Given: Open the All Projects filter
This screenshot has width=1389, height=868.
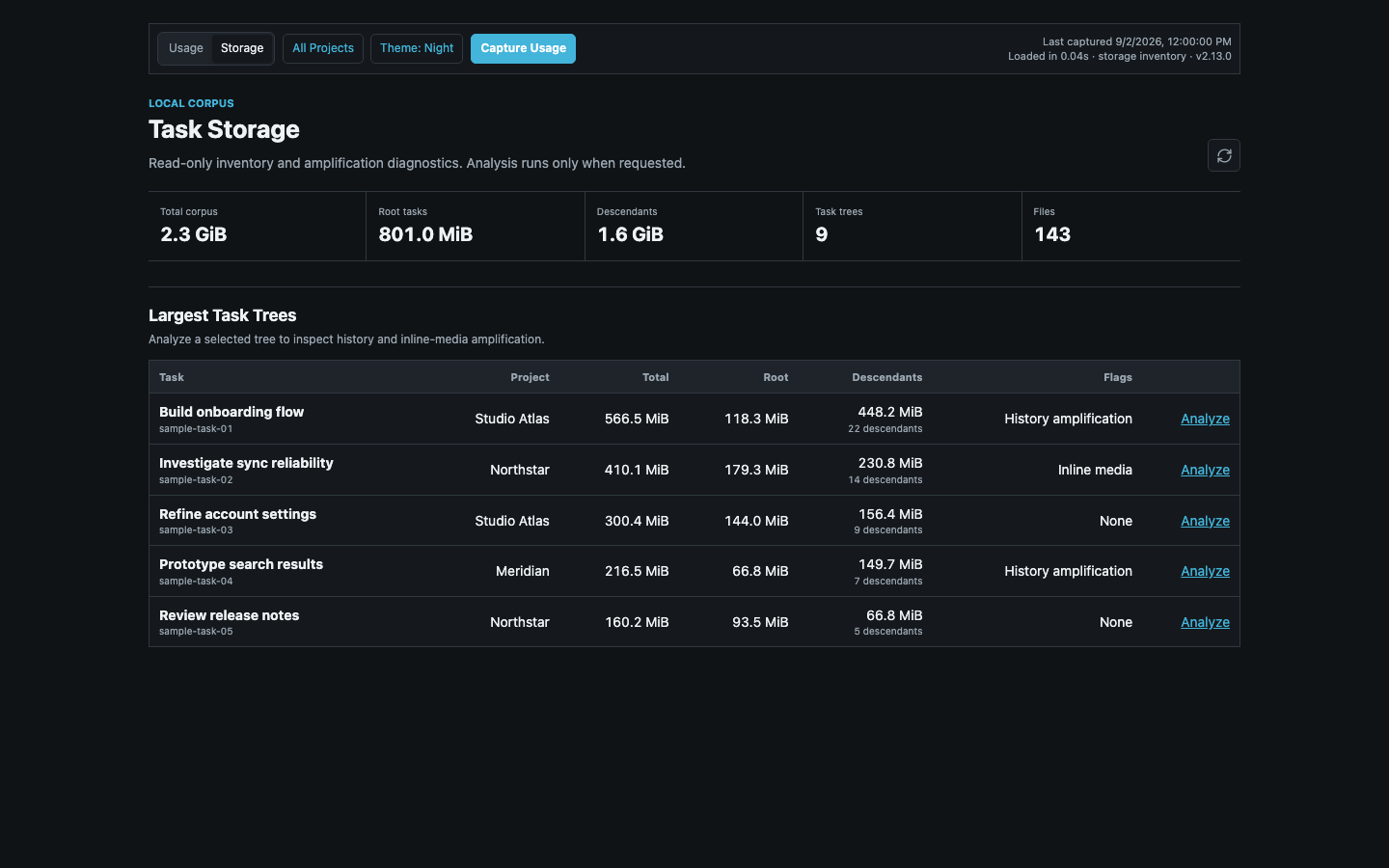Looking at the screenshot, I should pyautogui.click(x=323, y=48).
